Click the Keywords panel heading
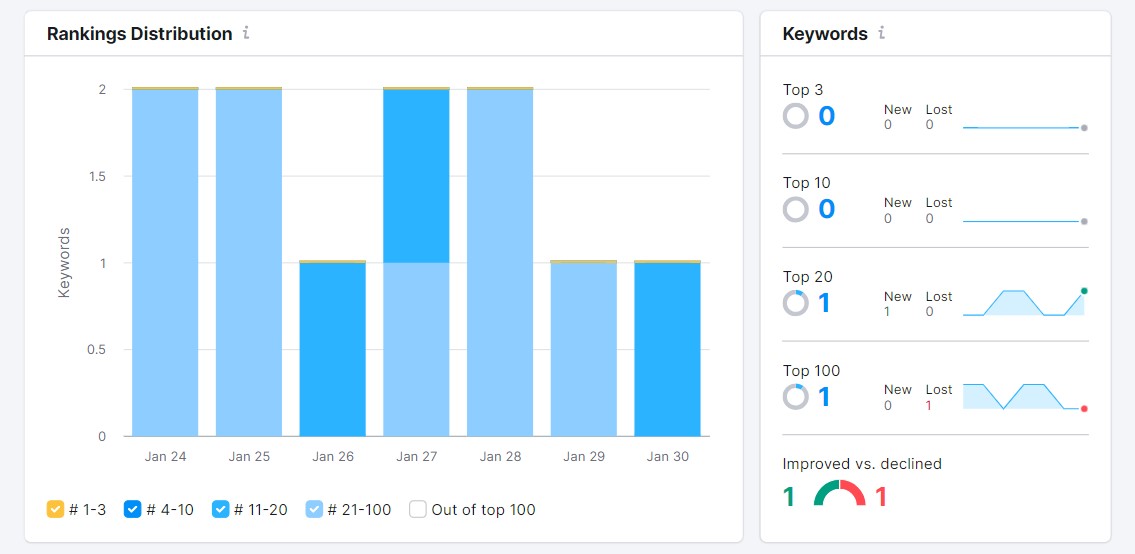Screen dimensions: 1135x554 tap(825, 33)
